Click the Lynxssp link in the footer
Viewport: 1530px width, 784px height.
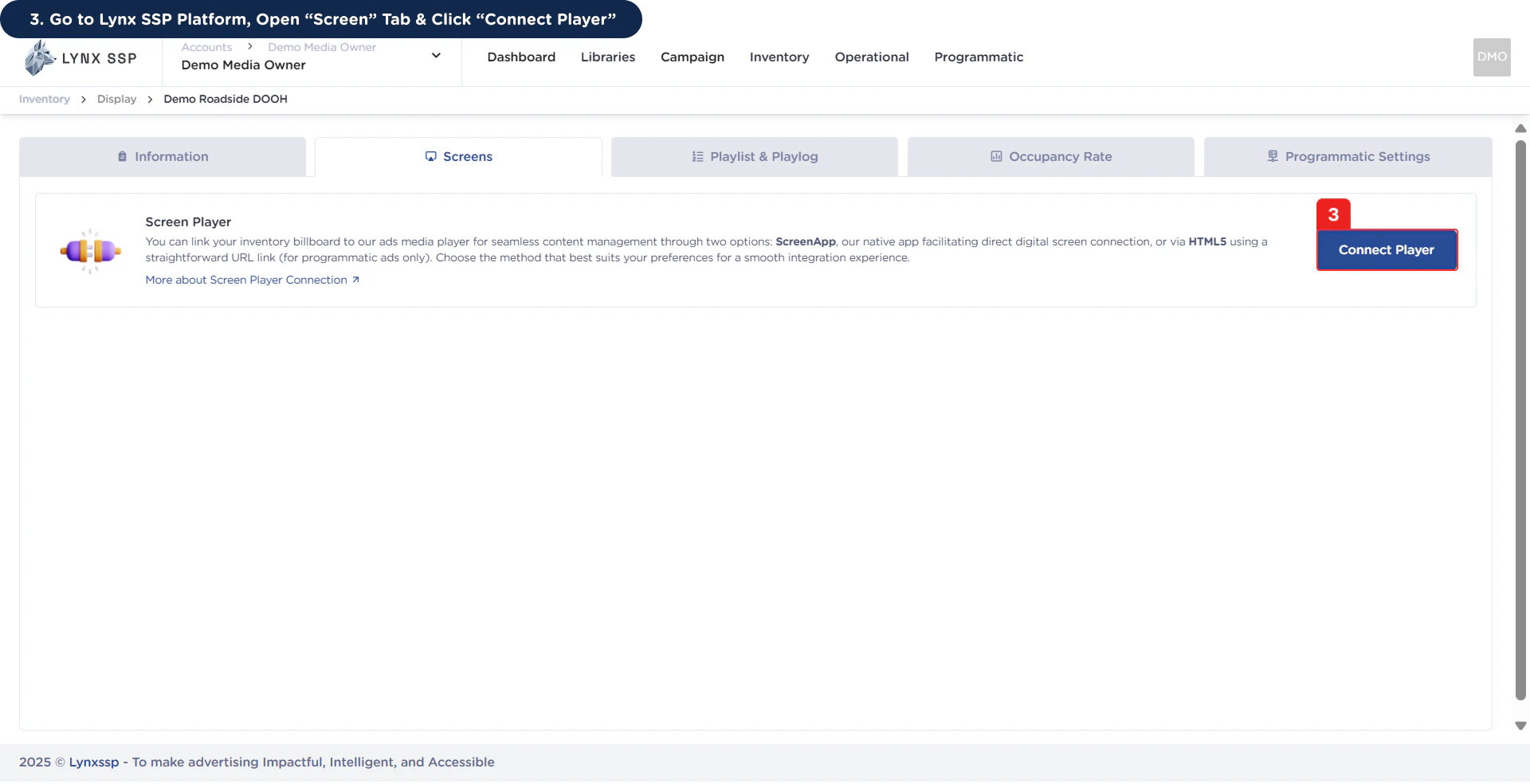point(93,762)
